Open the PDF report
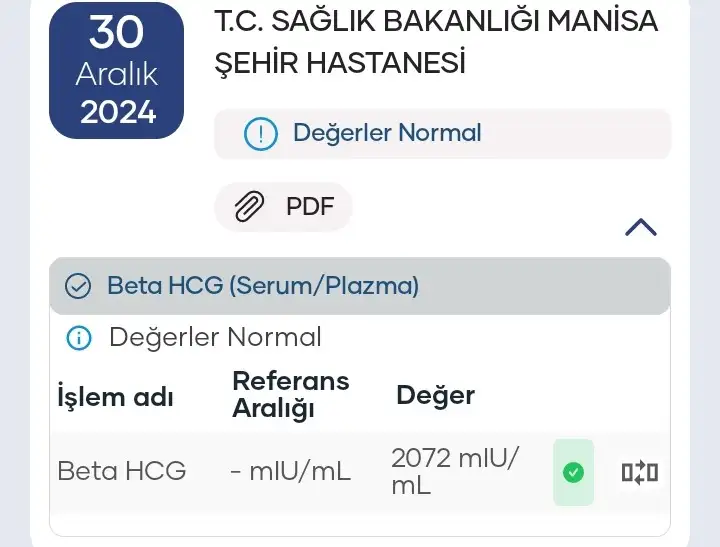The width and height of the screenshot is (720, 547). [x=284, y=208]
